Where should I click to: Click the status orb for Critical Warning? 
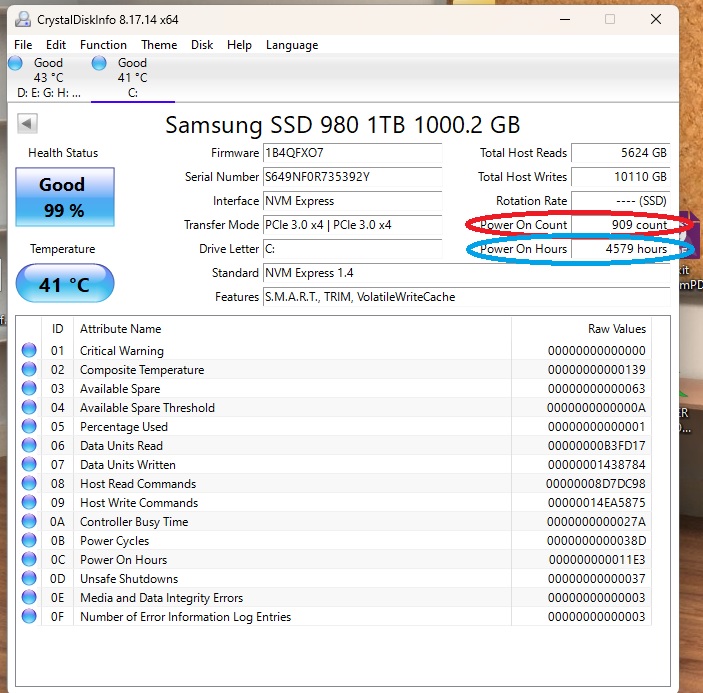click(x=29, y=350)
